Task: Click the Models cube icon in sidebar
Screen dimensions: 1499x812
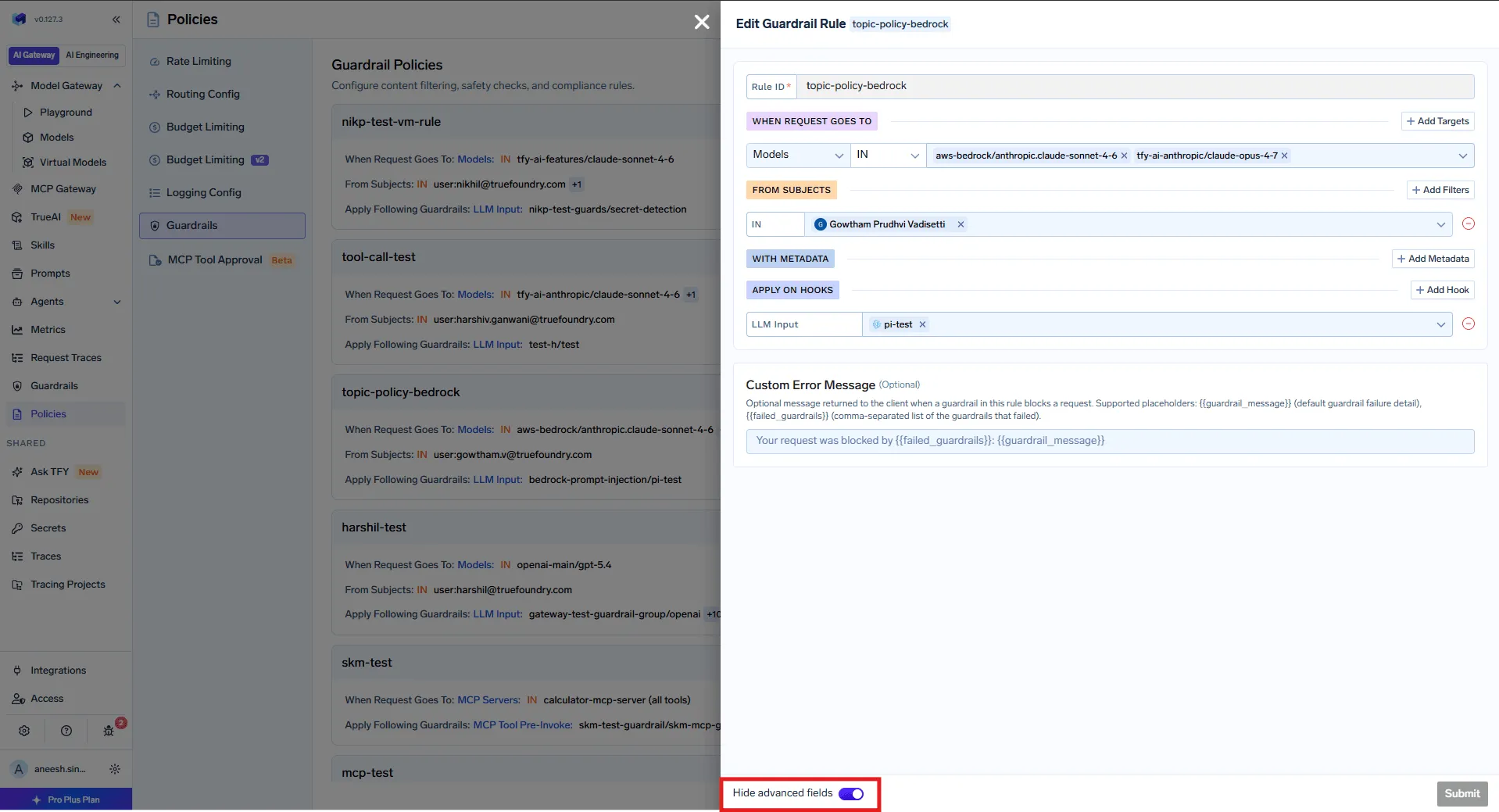Action: click(28, 138)
